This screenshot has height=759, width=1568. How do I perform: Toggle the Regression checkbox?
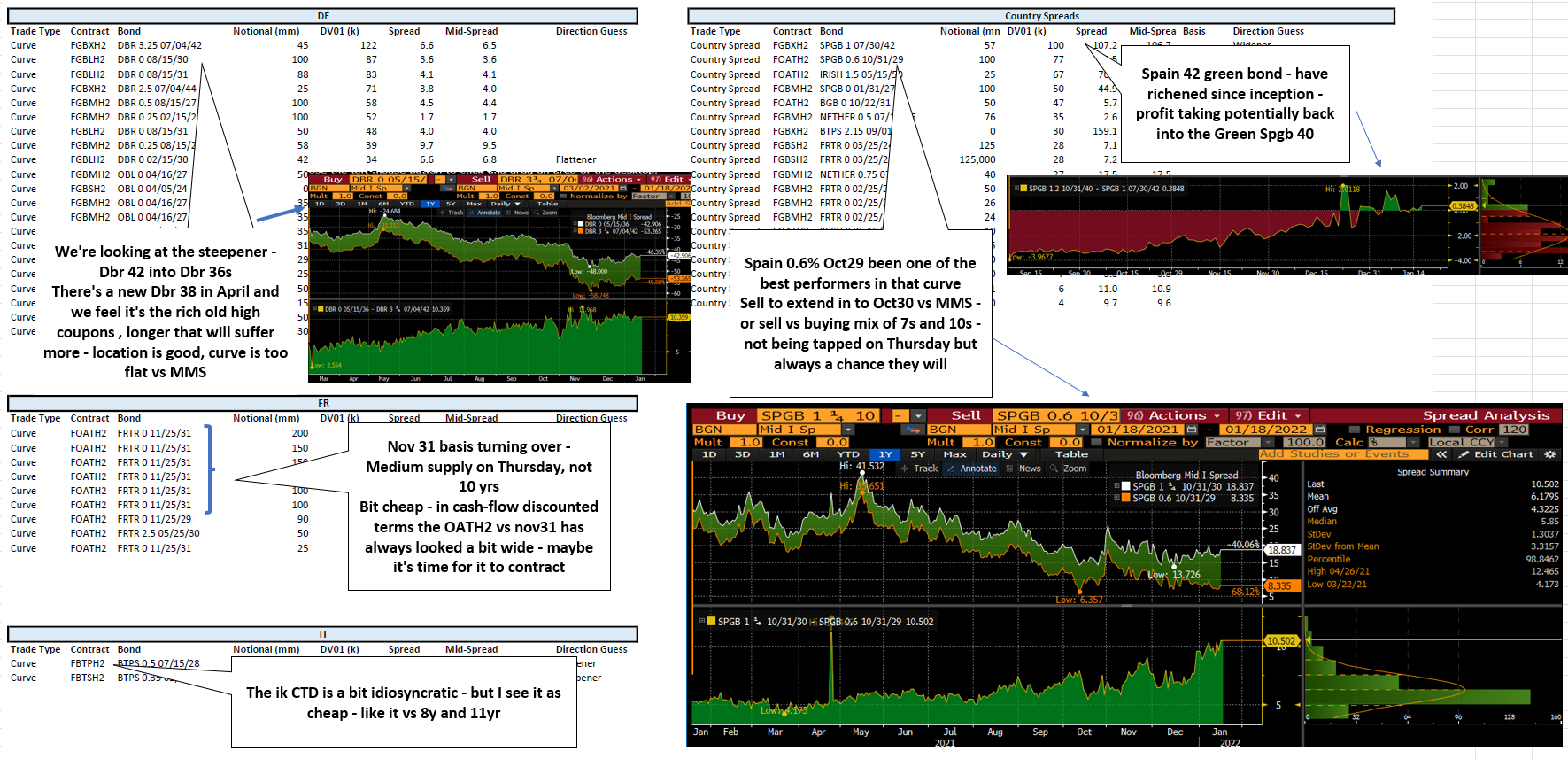(1355, 430)
